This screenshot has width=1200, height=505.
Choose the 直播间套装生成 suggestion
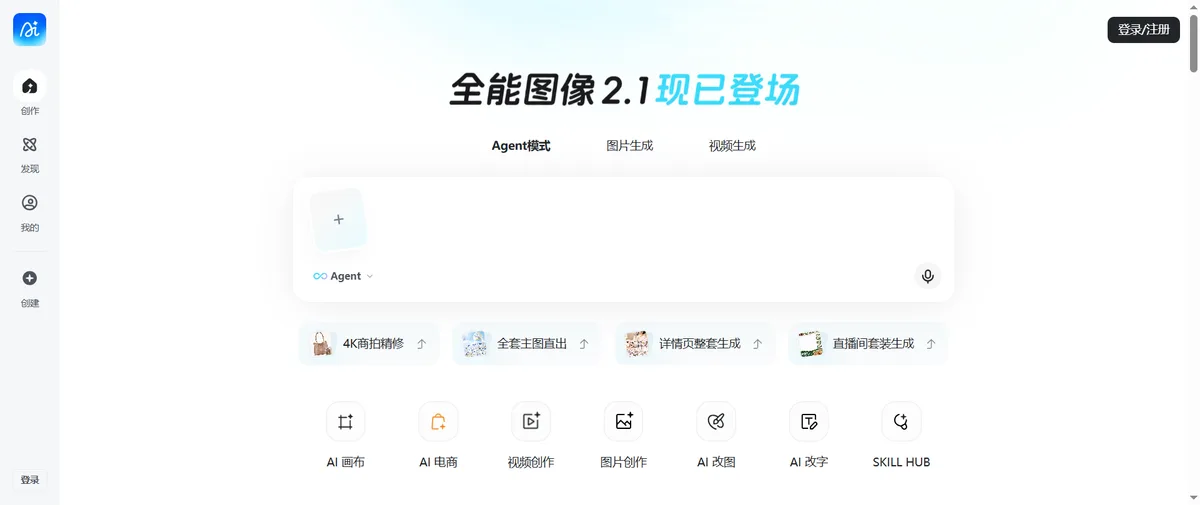pyautogui.click(x=867, y=343)
